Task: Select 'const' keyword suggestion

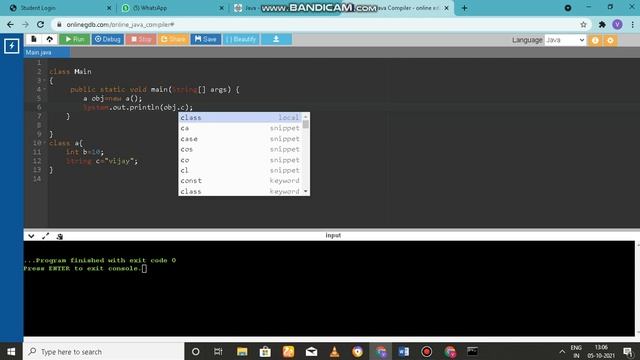Action: click(x=240, y=180)
